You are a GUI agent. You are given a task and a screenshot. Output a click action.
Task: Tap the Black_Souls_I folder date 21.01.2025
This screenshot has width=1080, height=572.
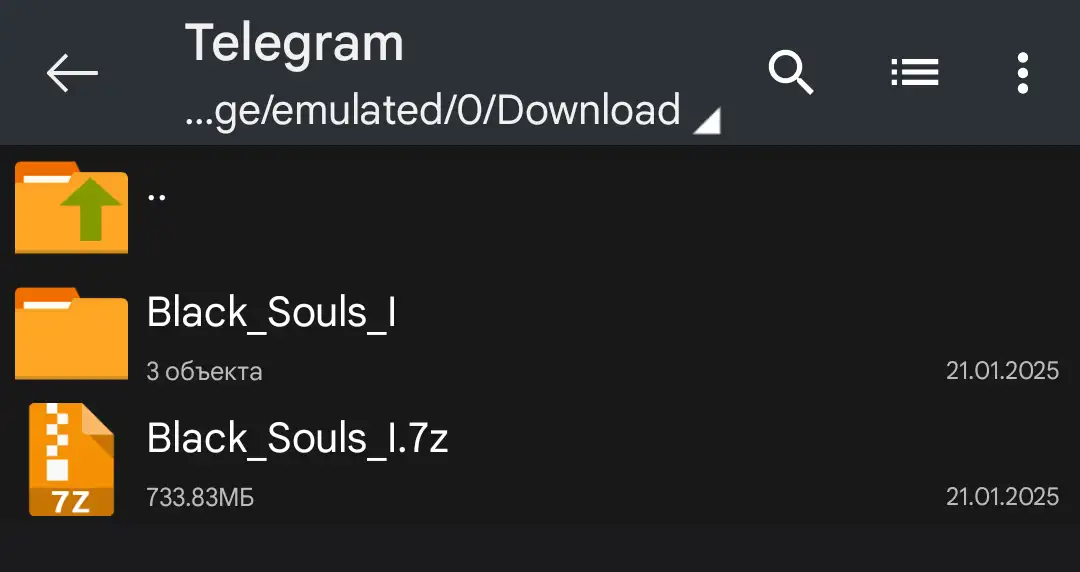(x=1002, y=371)
